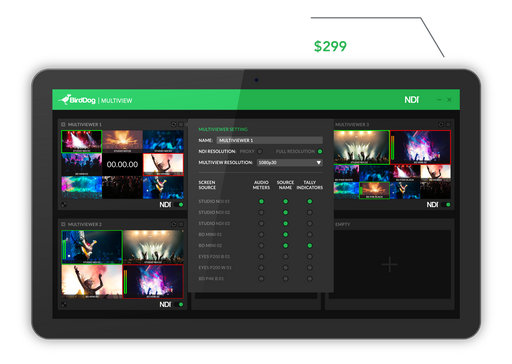
Task: Open the settings gear for Multiviewer 1
Action: [x=174, y=124]
